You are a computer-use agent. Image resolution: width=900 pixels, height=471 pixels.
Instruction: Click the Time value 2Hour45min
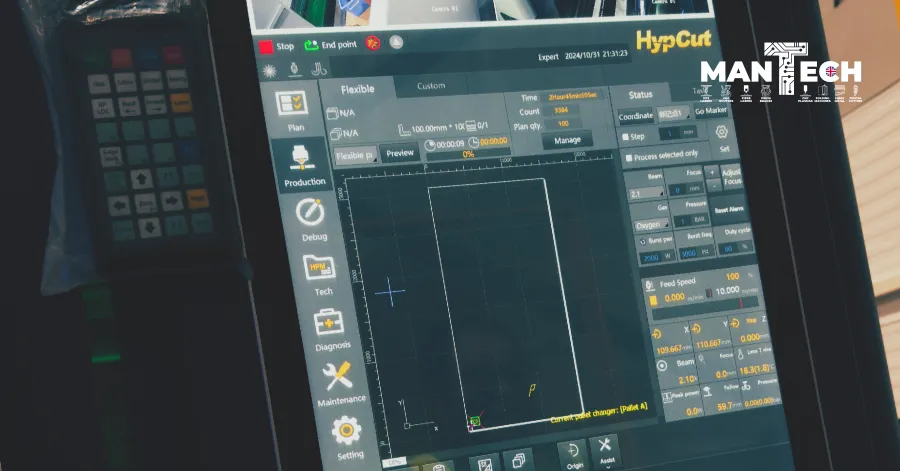[x=572, y=95]
